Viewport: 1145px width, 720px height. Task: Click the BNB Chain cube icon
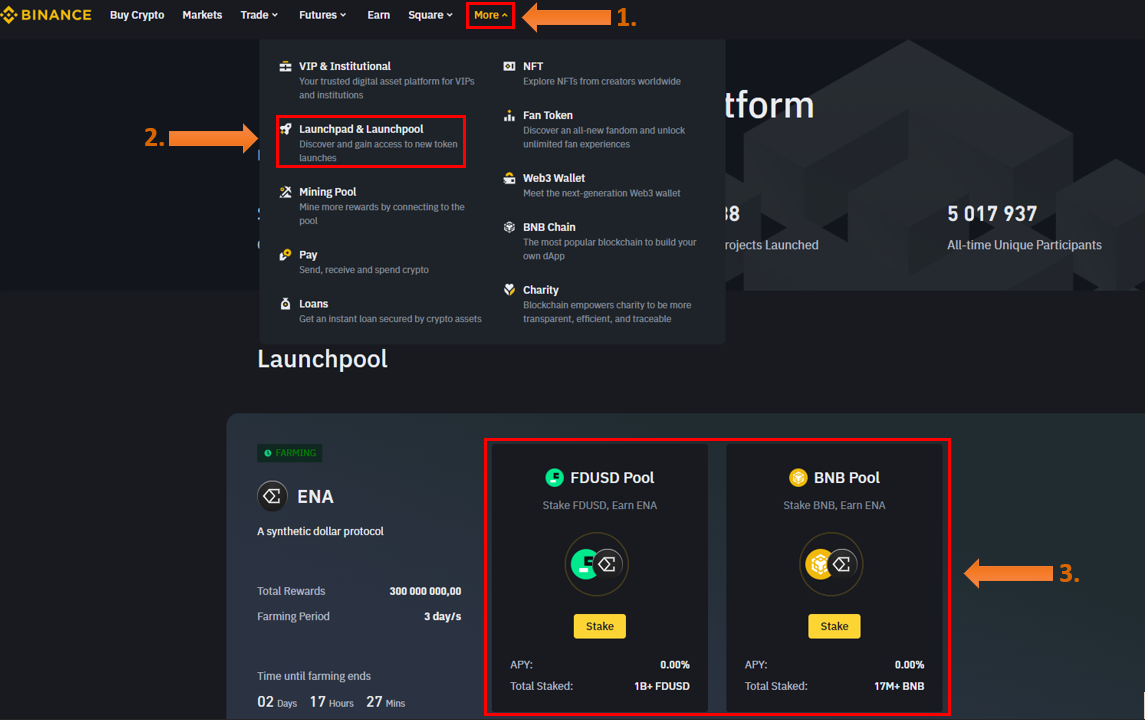pos(509,228)
